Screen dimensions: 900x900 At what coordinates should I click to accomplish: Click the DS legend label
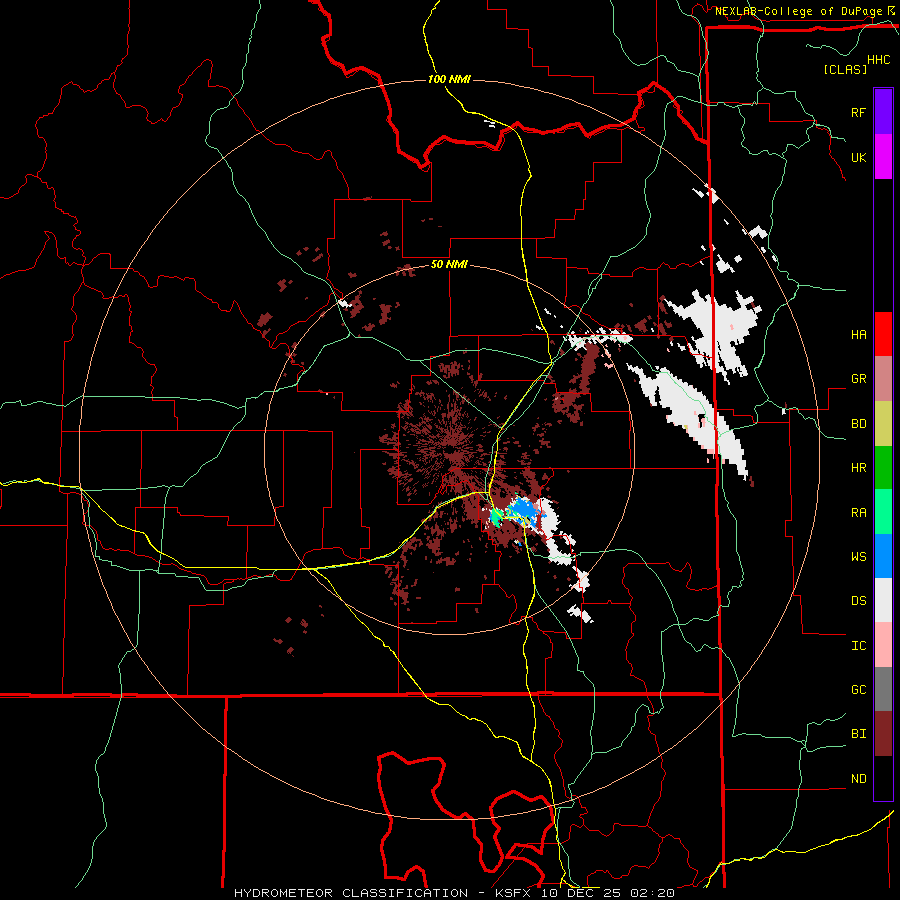(858, 601)
